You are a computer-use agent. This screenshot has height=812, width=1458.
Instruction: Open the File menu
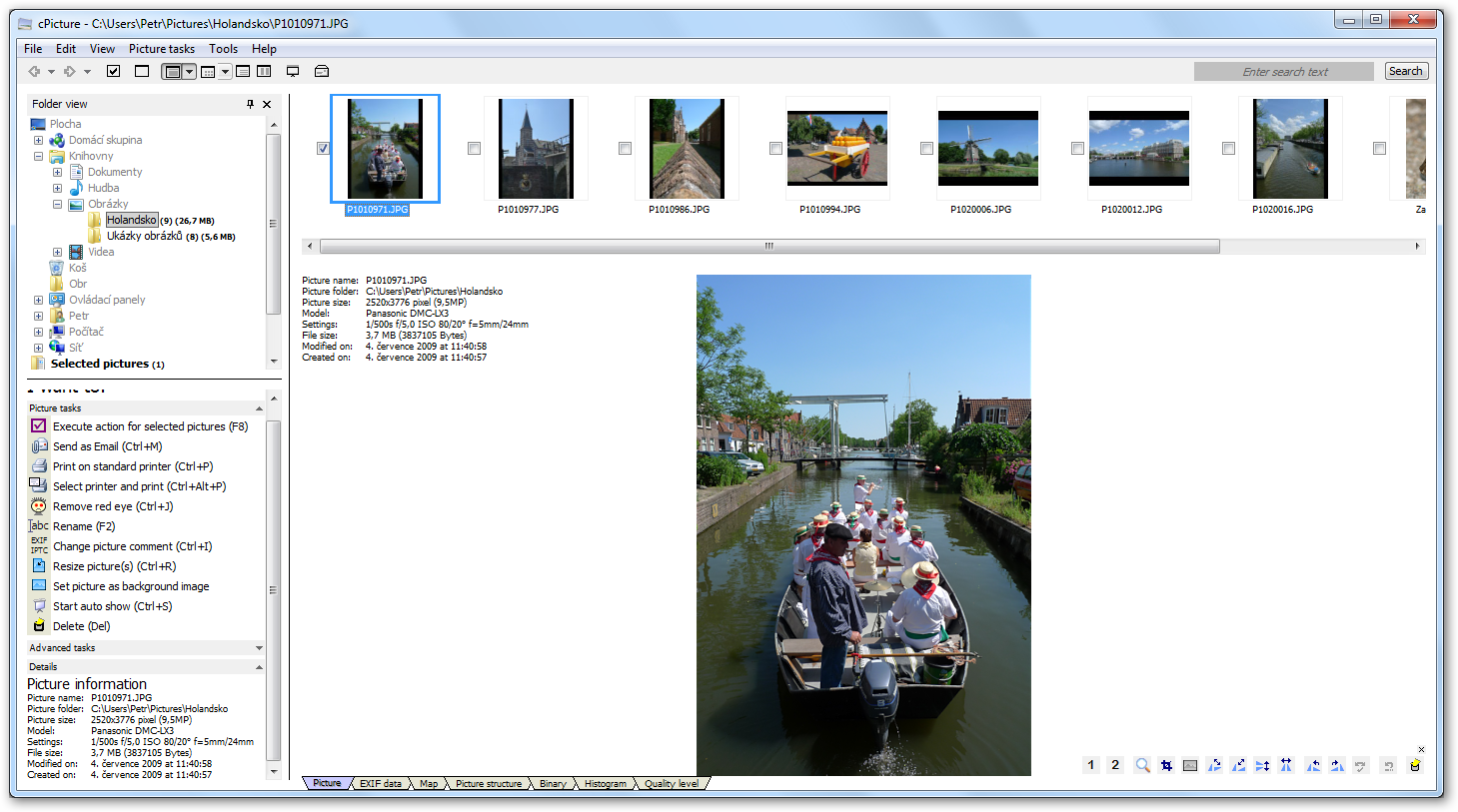(33, 48)
